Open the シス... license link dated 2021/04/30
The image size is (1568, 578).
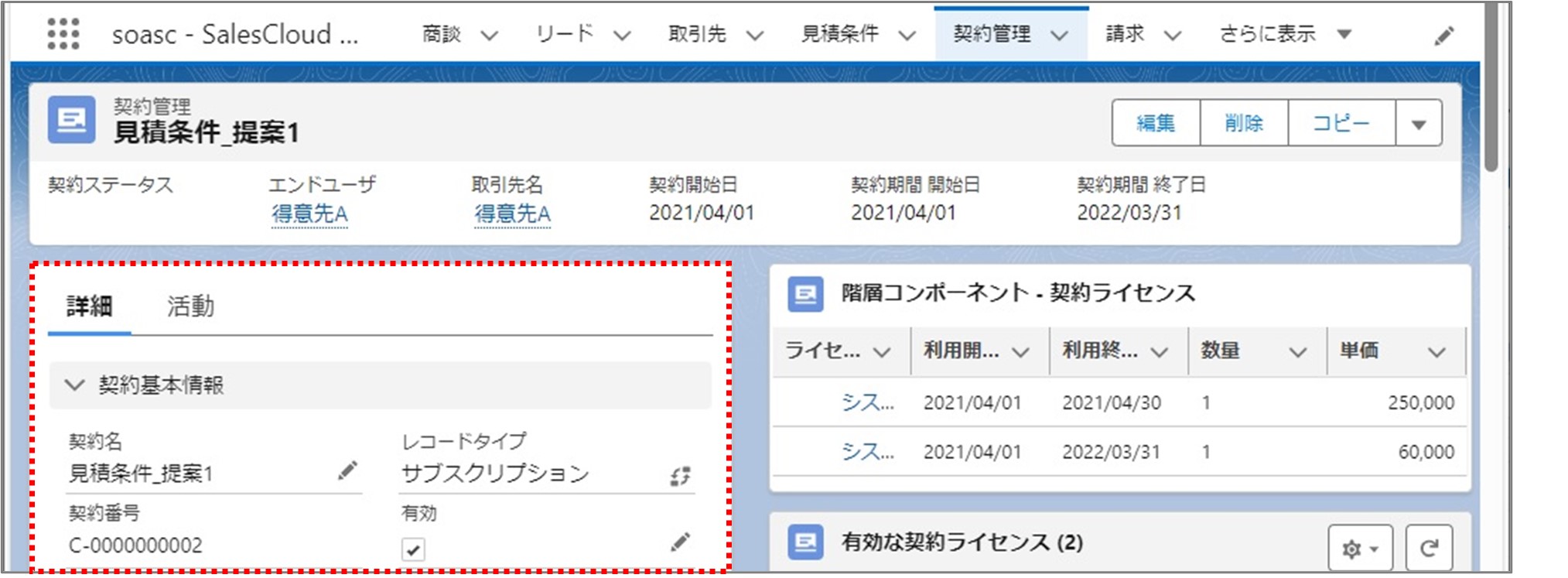coord(867,402)
